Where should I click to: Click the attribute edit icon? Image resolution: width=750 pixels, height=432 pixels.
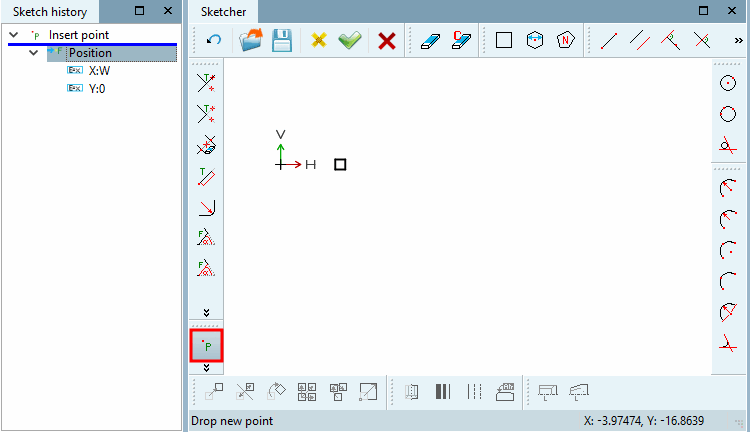pyautogui.click(x=505, y=392)
